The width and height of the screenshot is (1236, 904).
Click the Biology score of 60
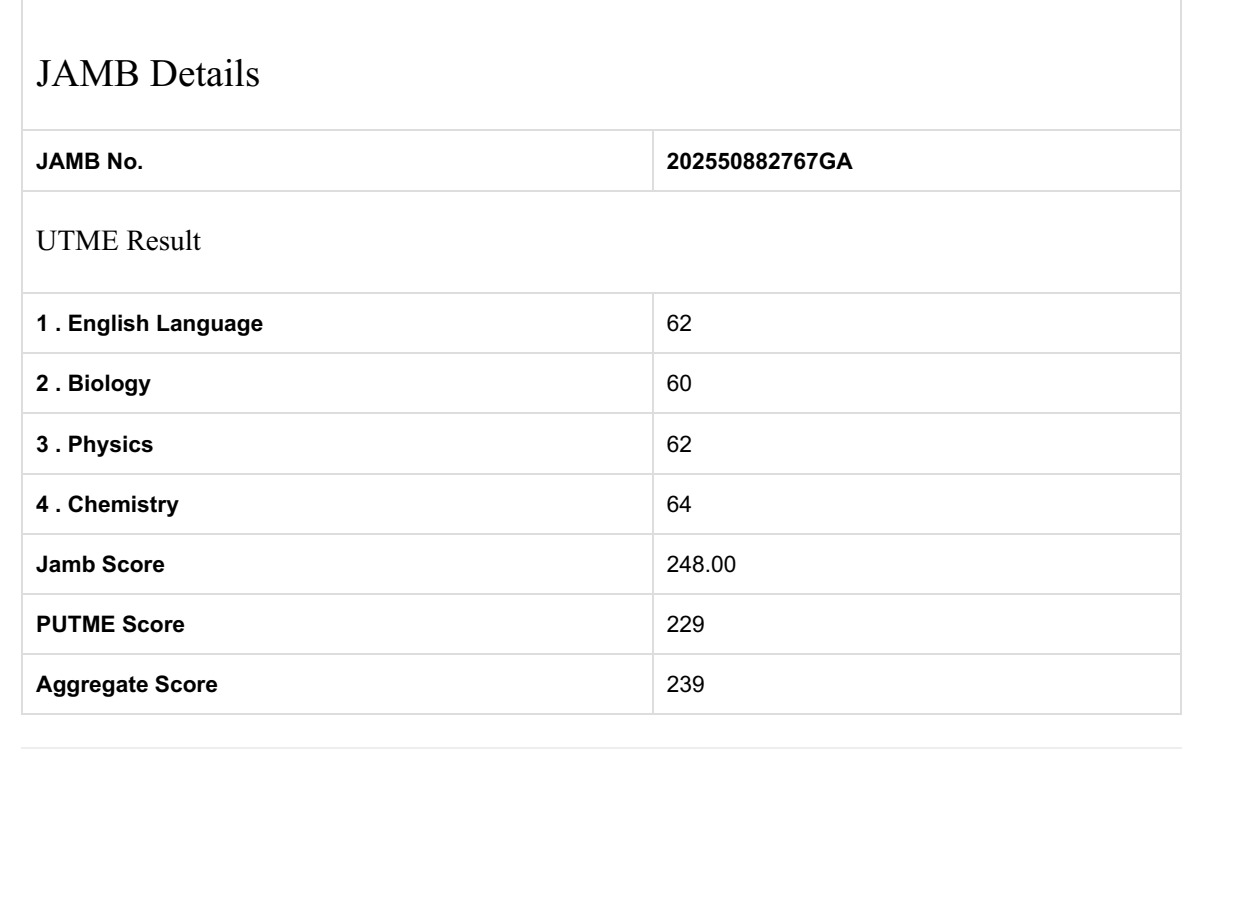(678, 384)
